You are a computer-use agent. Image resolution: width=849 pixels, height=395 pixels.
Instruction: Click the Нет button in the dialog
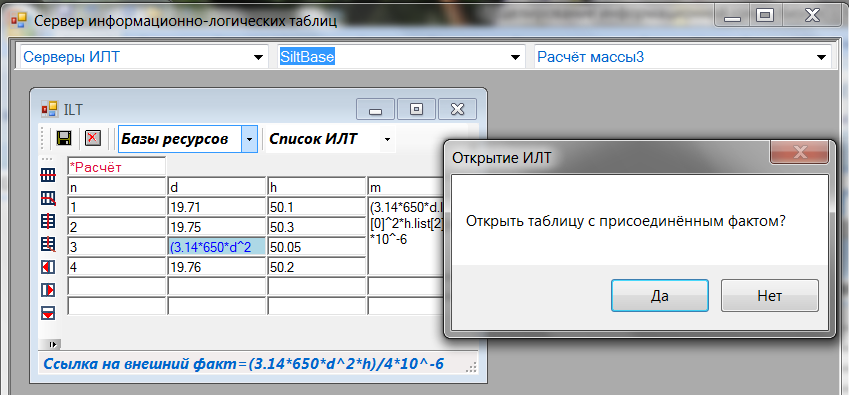[769, 295]
